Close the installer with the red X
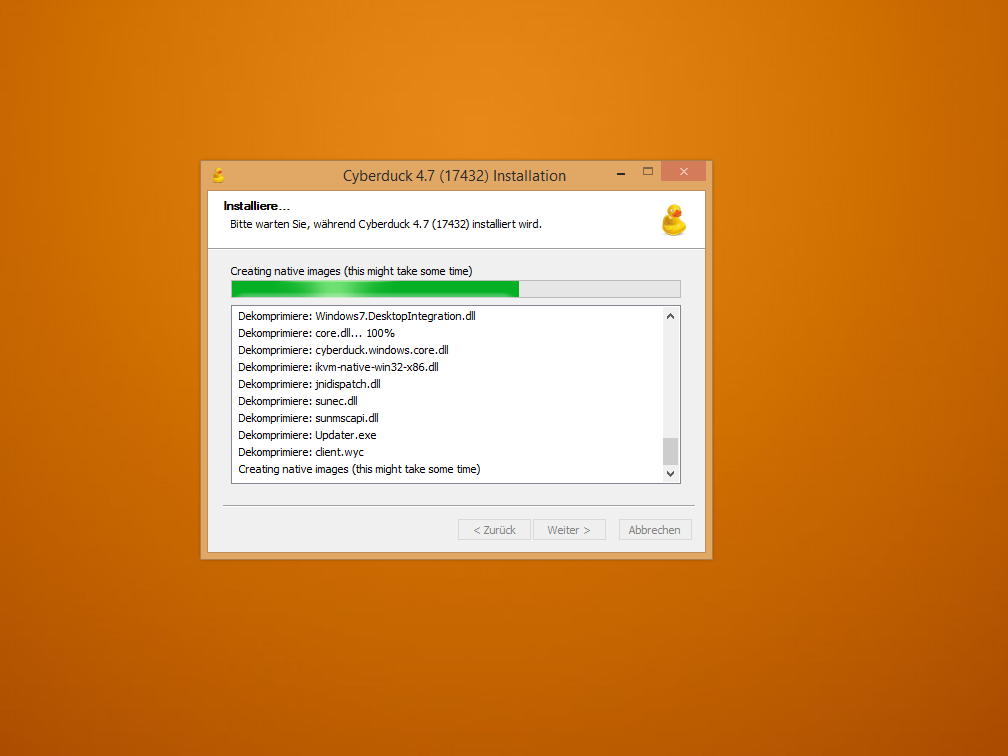This screenshot has height=756, width=1008. (x=683, y=172)
